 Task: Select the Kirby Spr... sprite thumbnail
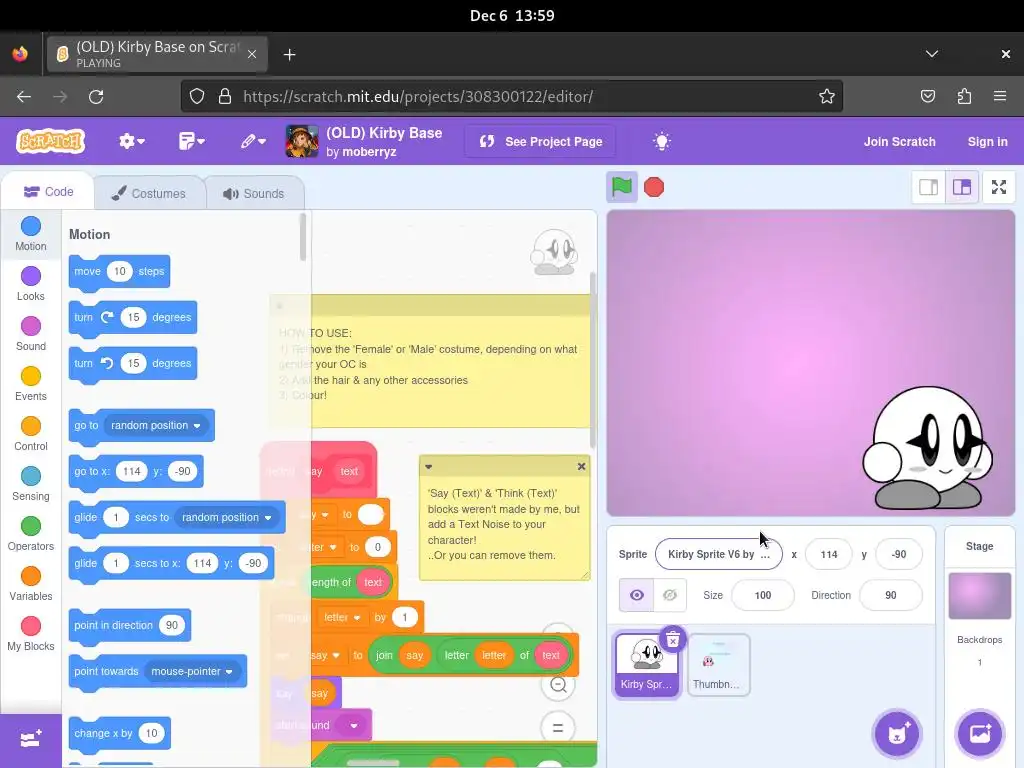tap(647, 665)
